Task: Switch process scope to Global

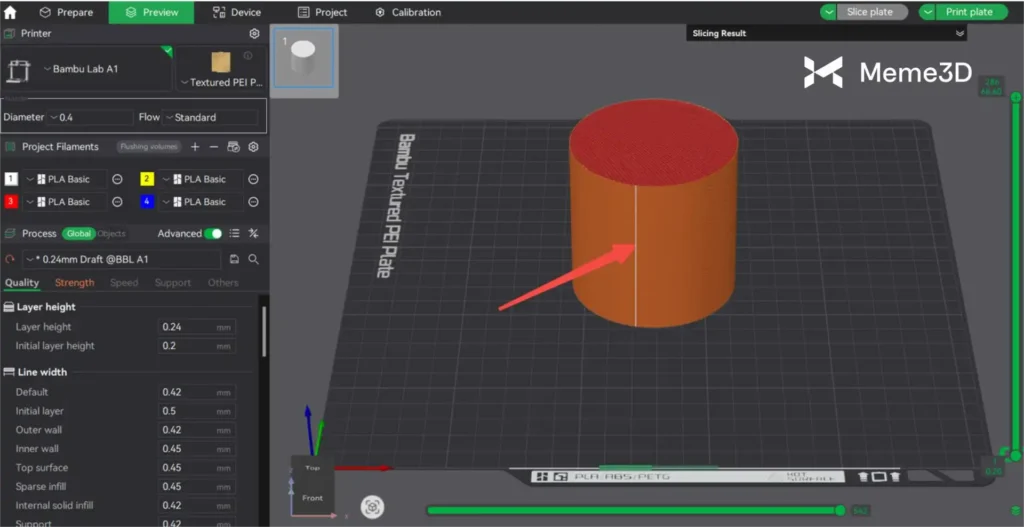Action: pyautogui.click(x=79, y=234)
